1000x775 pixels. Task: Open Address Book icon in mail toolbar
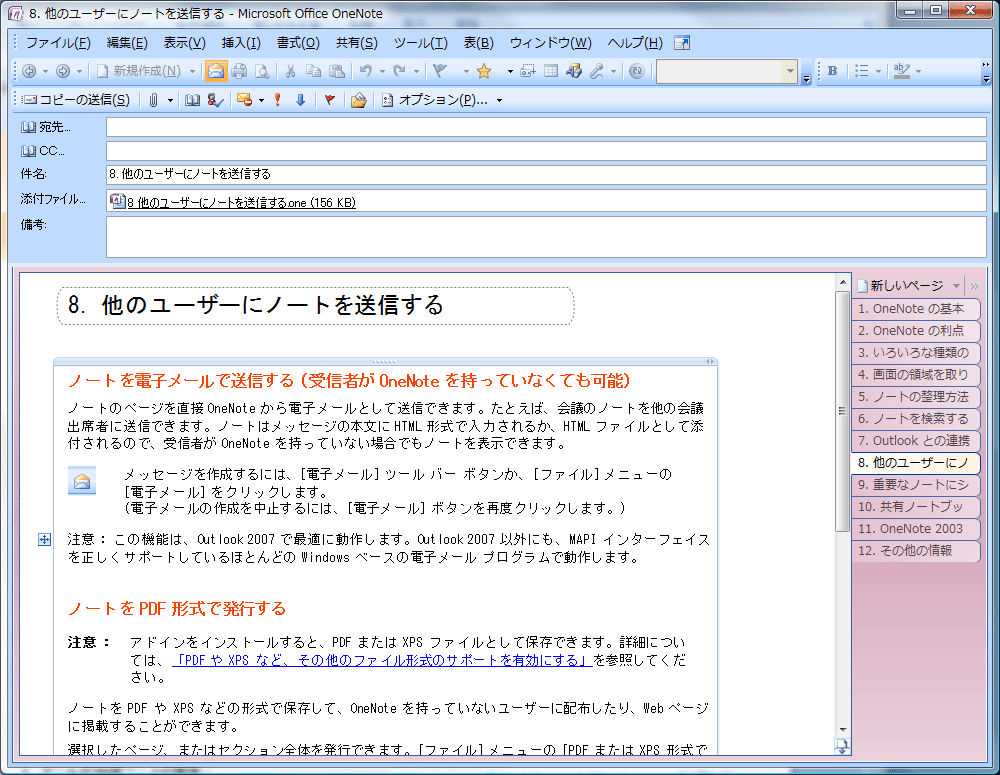click(x=192, y=100)
